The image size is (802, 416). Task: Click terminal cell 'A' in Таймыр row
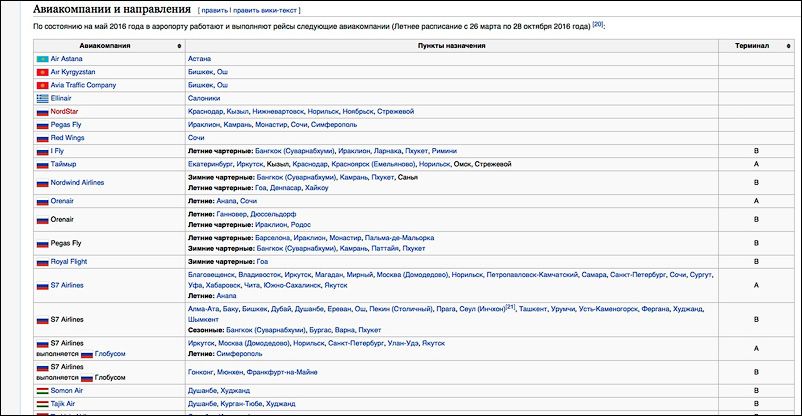point(756,165)
